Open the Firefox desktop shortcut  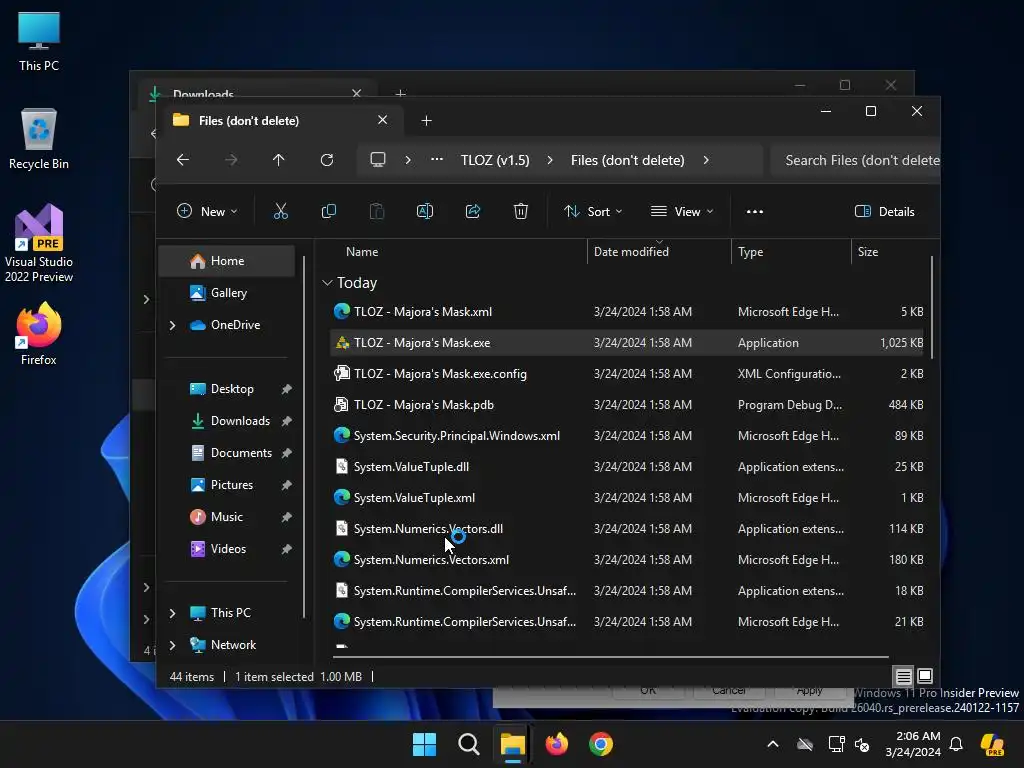tap(39, 333)
